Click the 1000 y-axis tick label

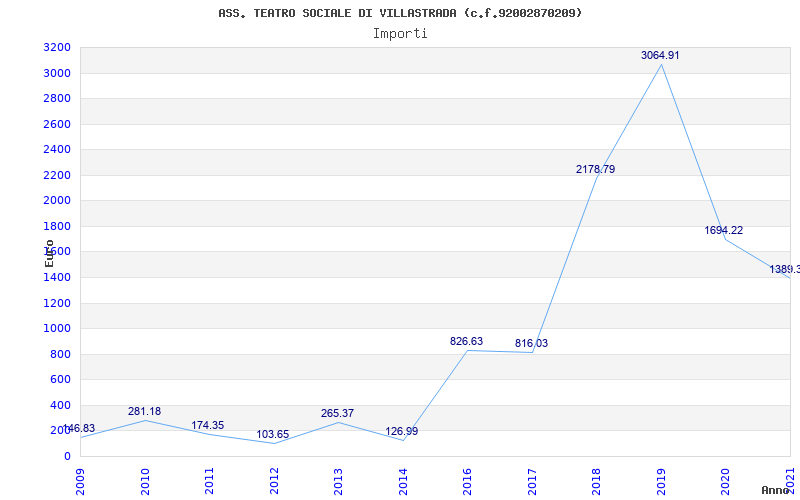point(57,329)
